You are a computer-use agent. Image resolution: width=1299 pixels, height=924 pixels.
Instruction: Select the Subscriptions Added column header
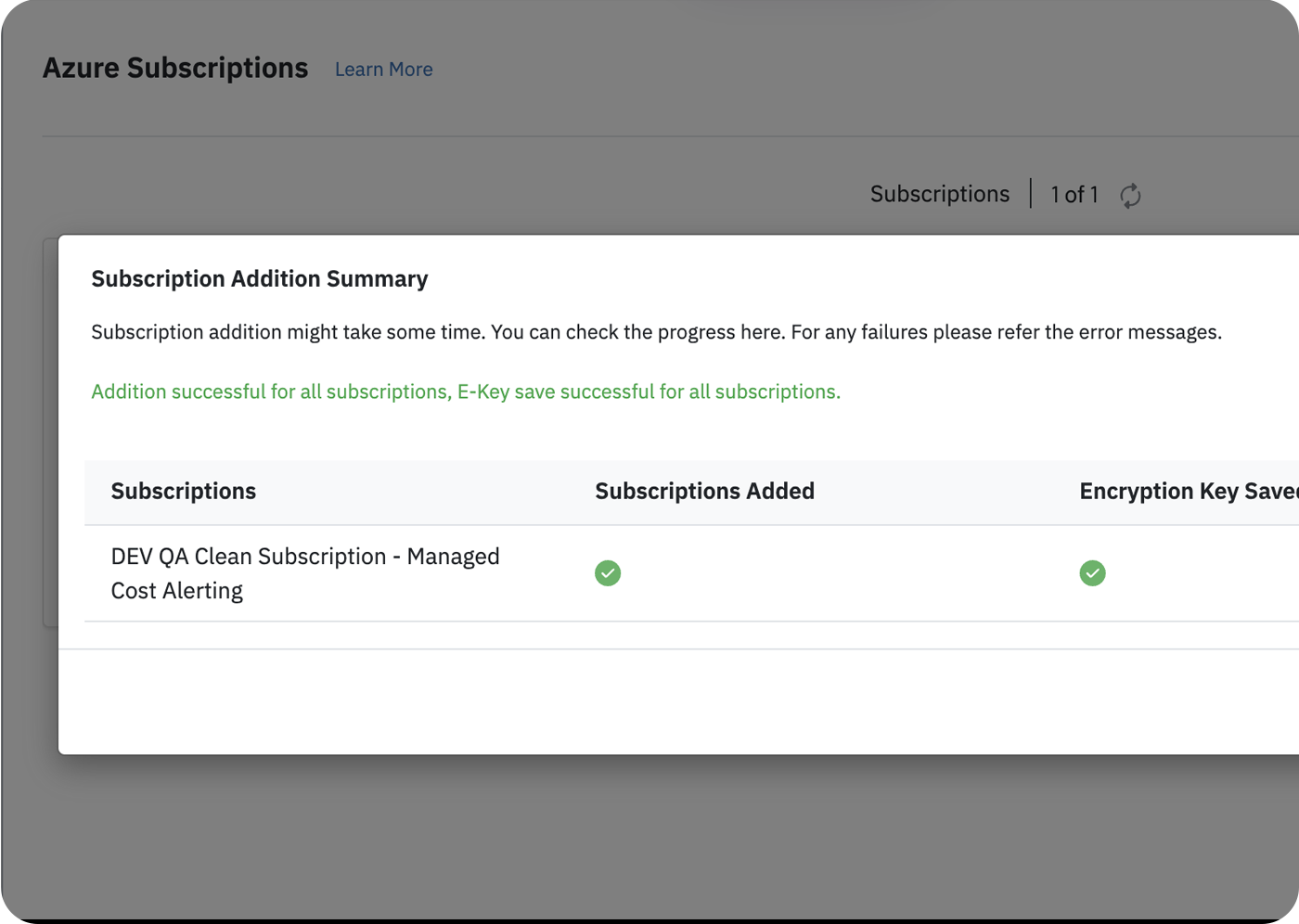704,491
